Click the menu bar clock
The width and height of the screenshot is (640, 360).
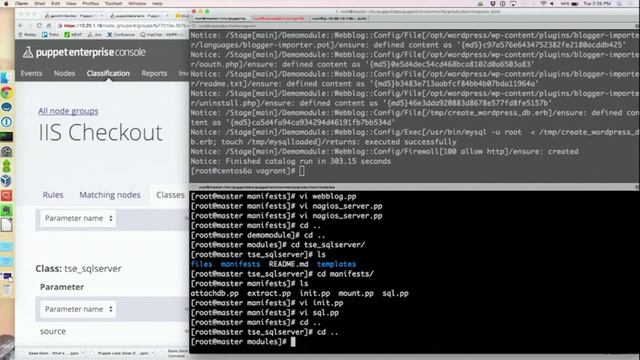tap(597, 3)
